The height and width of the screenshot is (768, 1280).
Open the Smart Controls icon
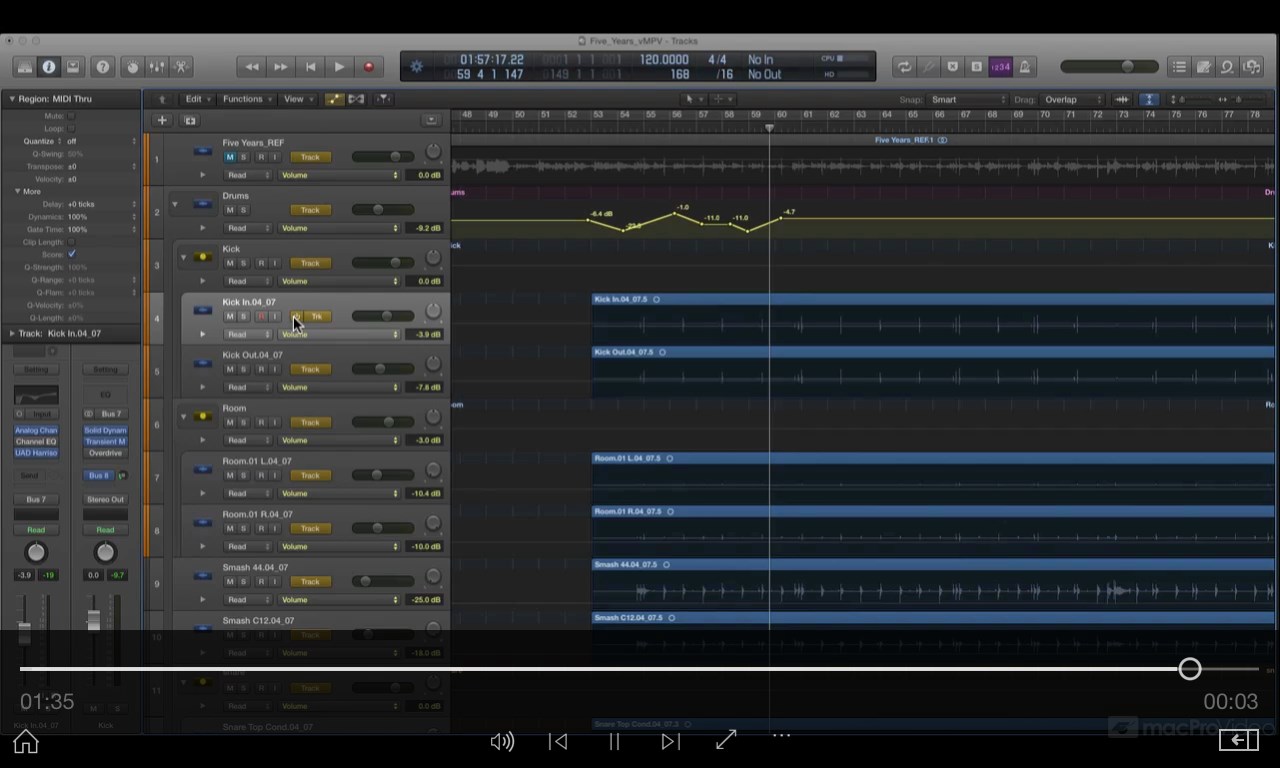click(x=132, y=66)
